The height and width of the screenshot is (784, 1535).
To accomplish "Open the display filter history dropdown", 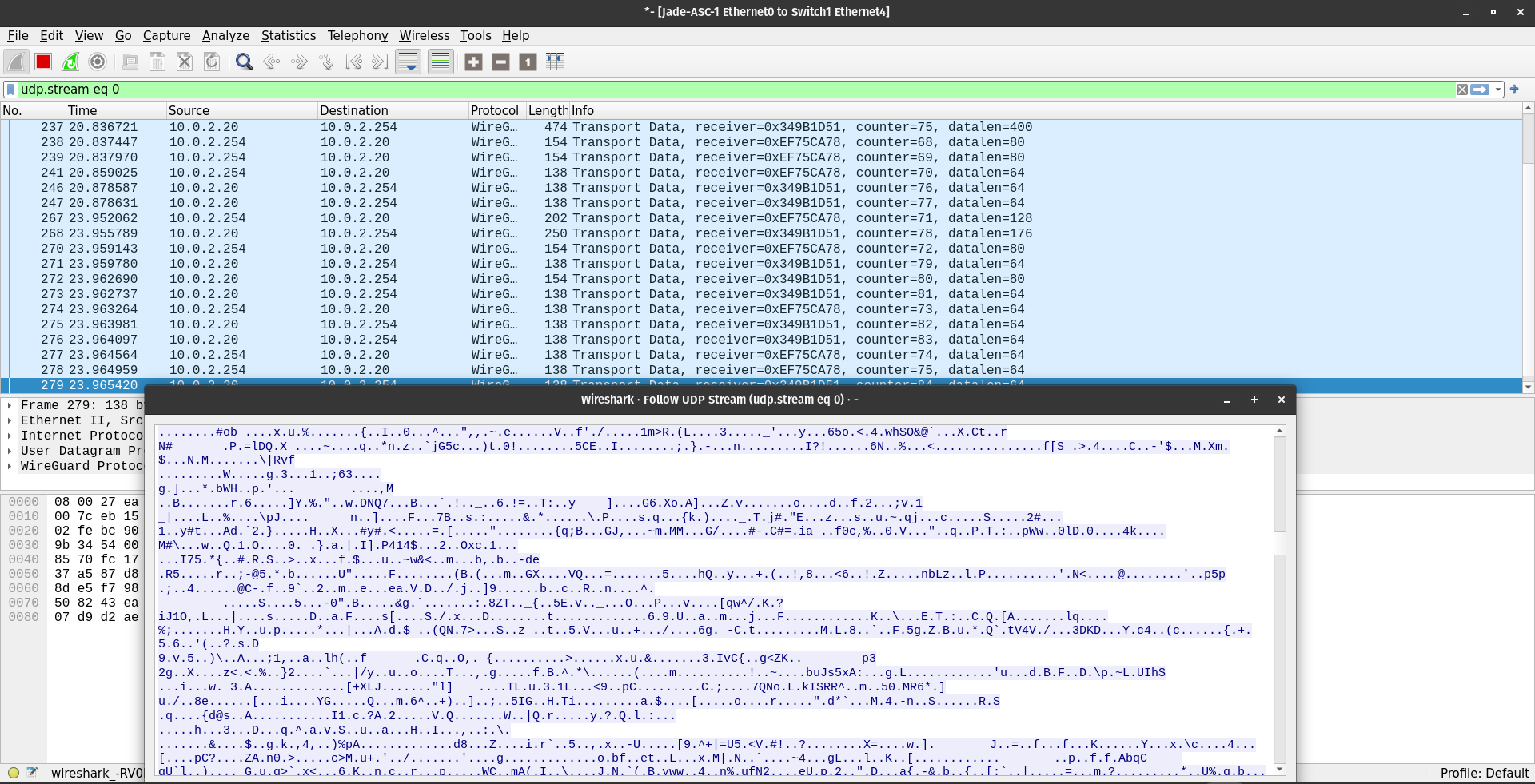I will [1498, 90].
